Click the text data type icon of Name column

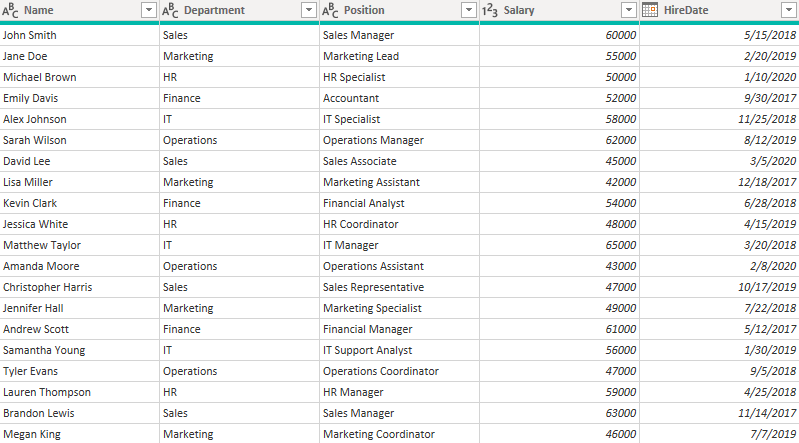[x=10, y=10]
